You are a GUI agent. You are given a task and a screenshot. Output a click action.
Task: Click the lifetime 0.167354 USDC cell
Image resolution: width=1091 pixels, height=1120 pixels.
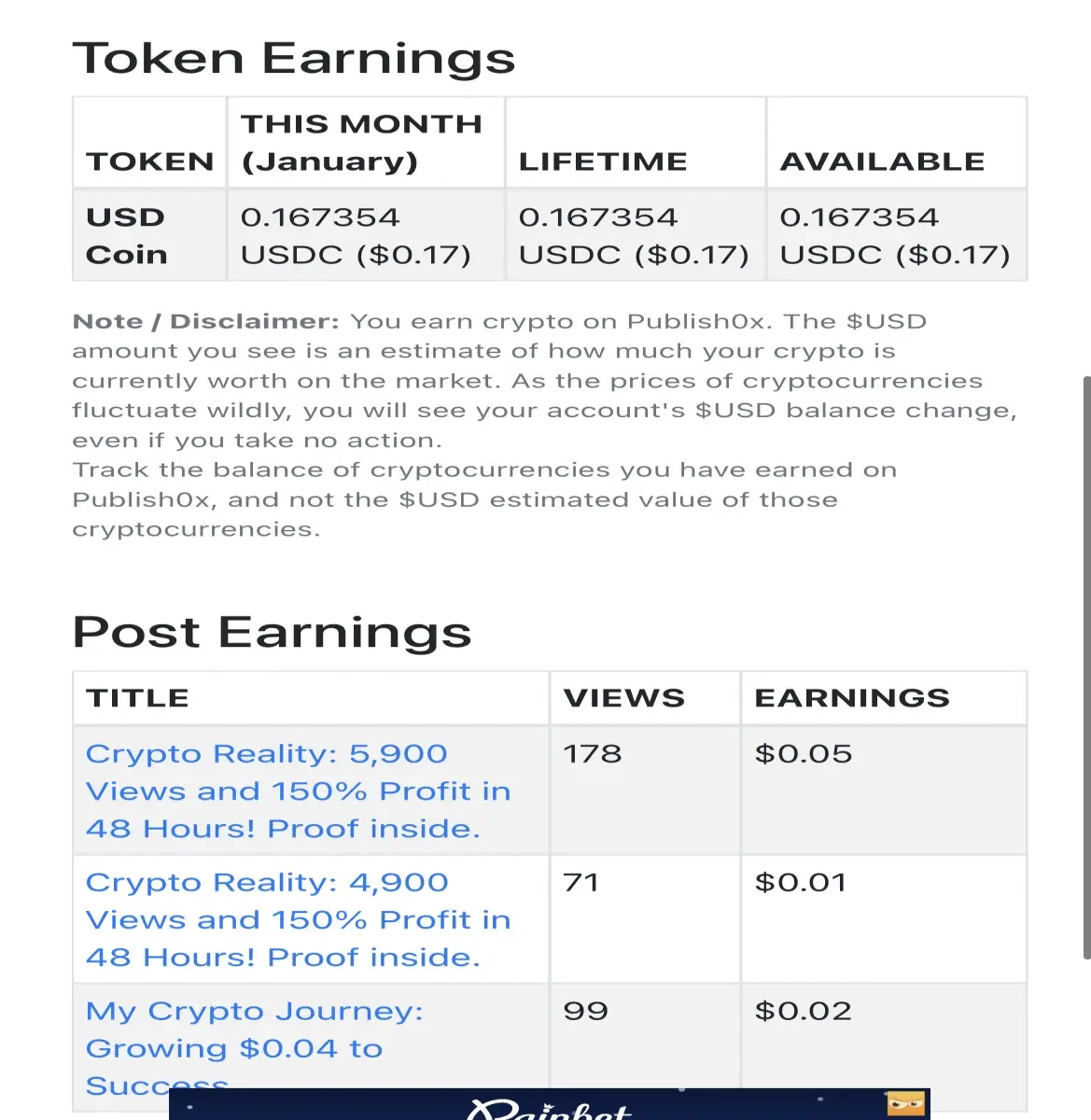[x=636, y=235]
